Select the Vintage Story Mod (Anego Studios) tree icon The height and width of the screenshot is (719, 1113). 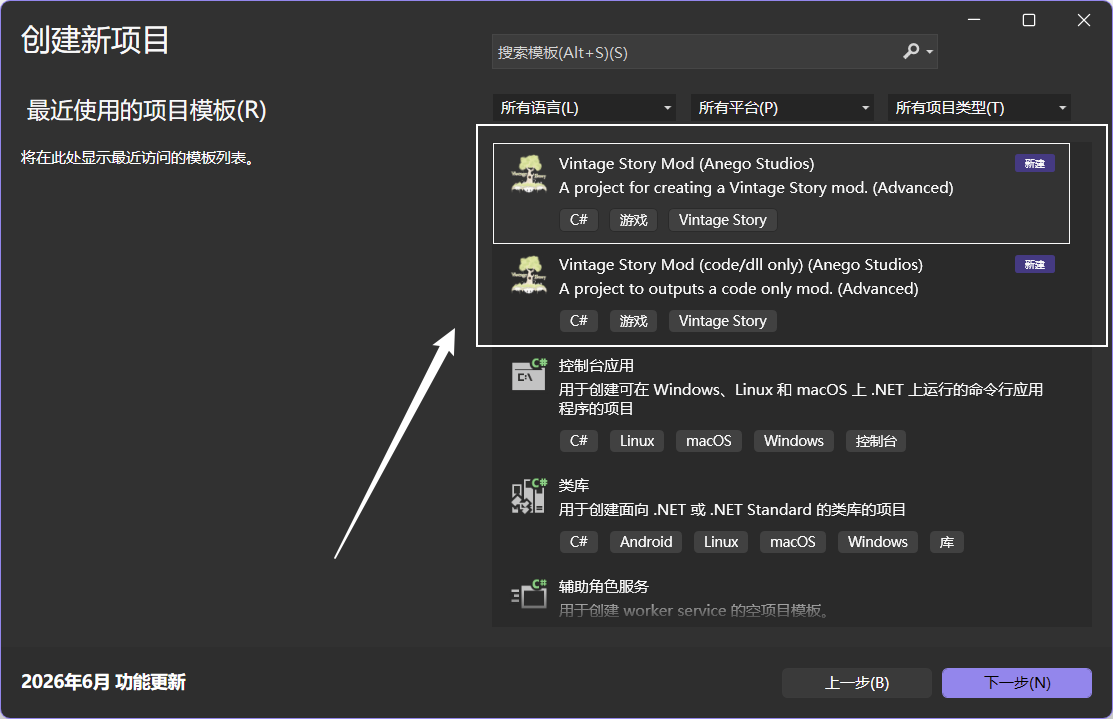pyautogui.click(x=529, y=175)
